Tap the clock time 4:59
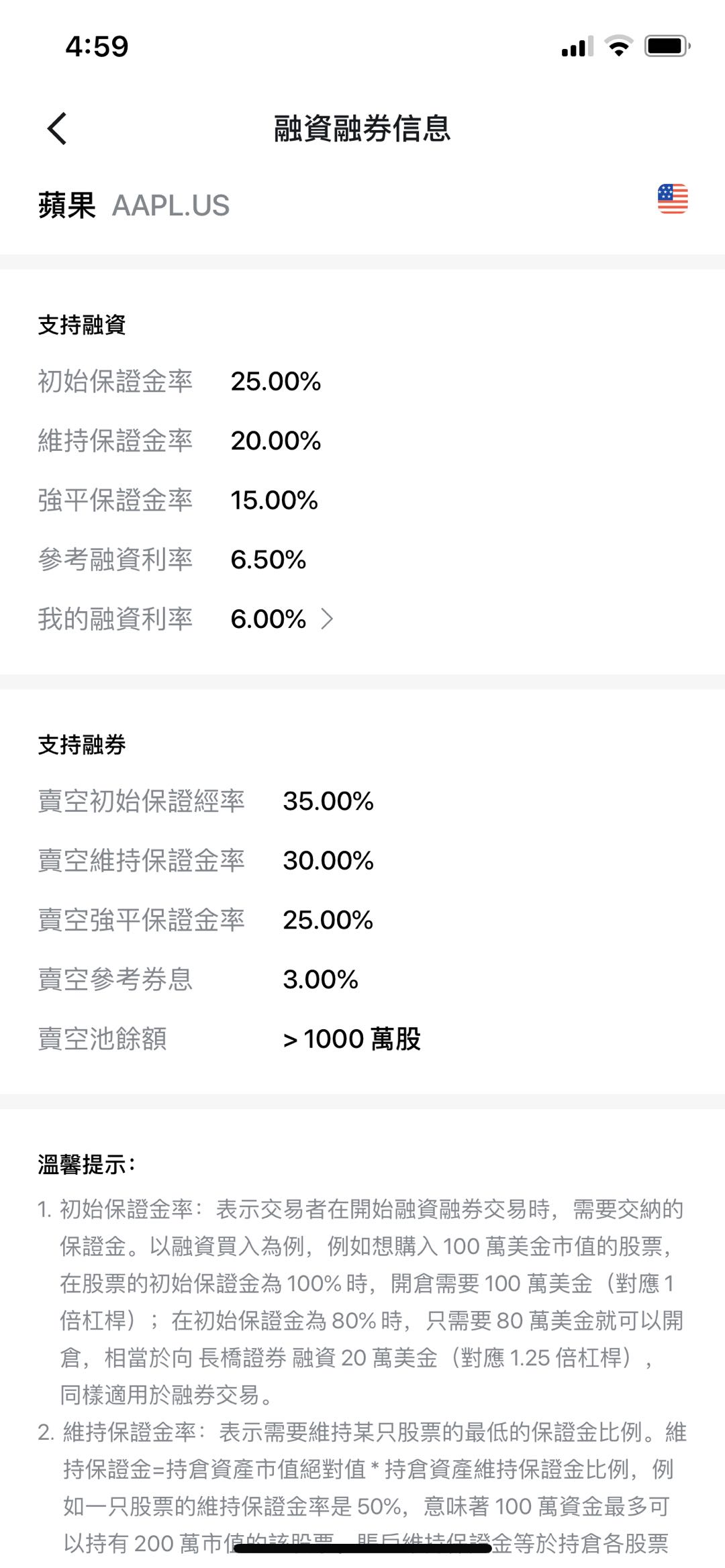This screenshot has width=725, height=1568. 97,46
